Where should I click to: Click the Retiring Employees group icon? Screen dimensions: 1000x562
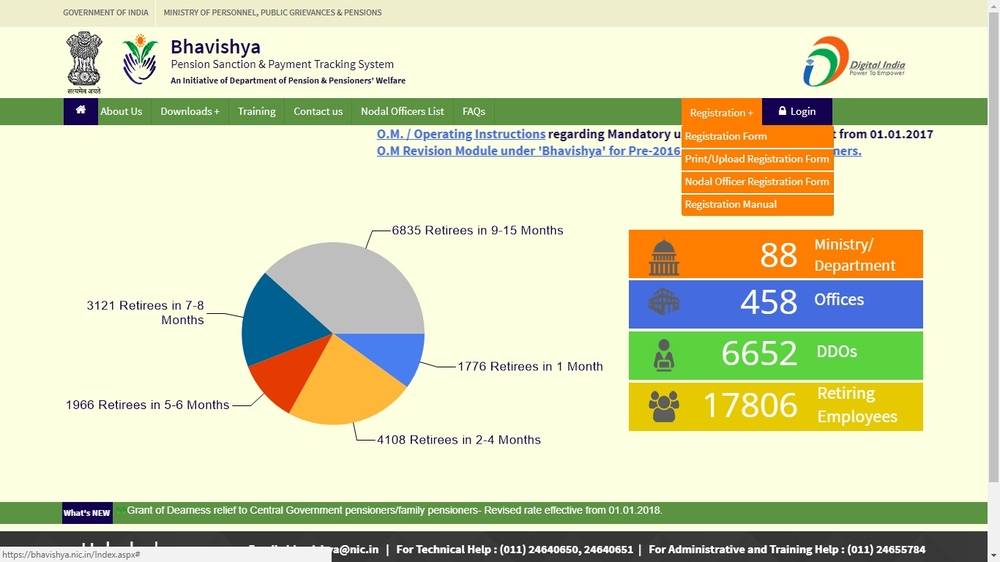pyautogui.click(x=664, y=406)
